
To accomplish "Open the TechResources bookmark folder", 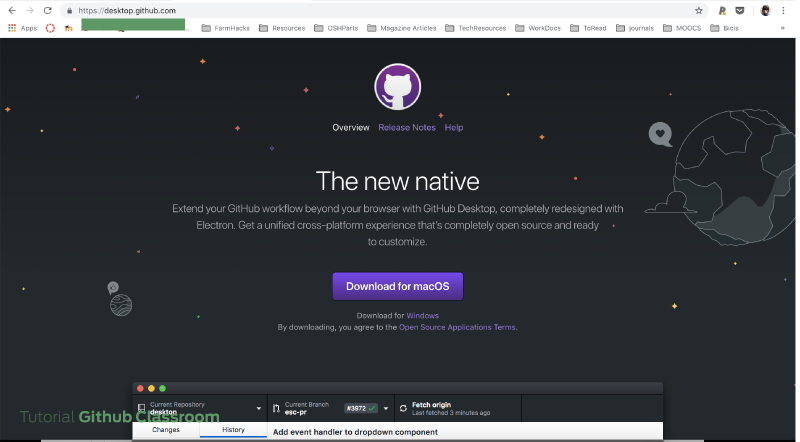I will pyautogui.click(x=476, y=28).
